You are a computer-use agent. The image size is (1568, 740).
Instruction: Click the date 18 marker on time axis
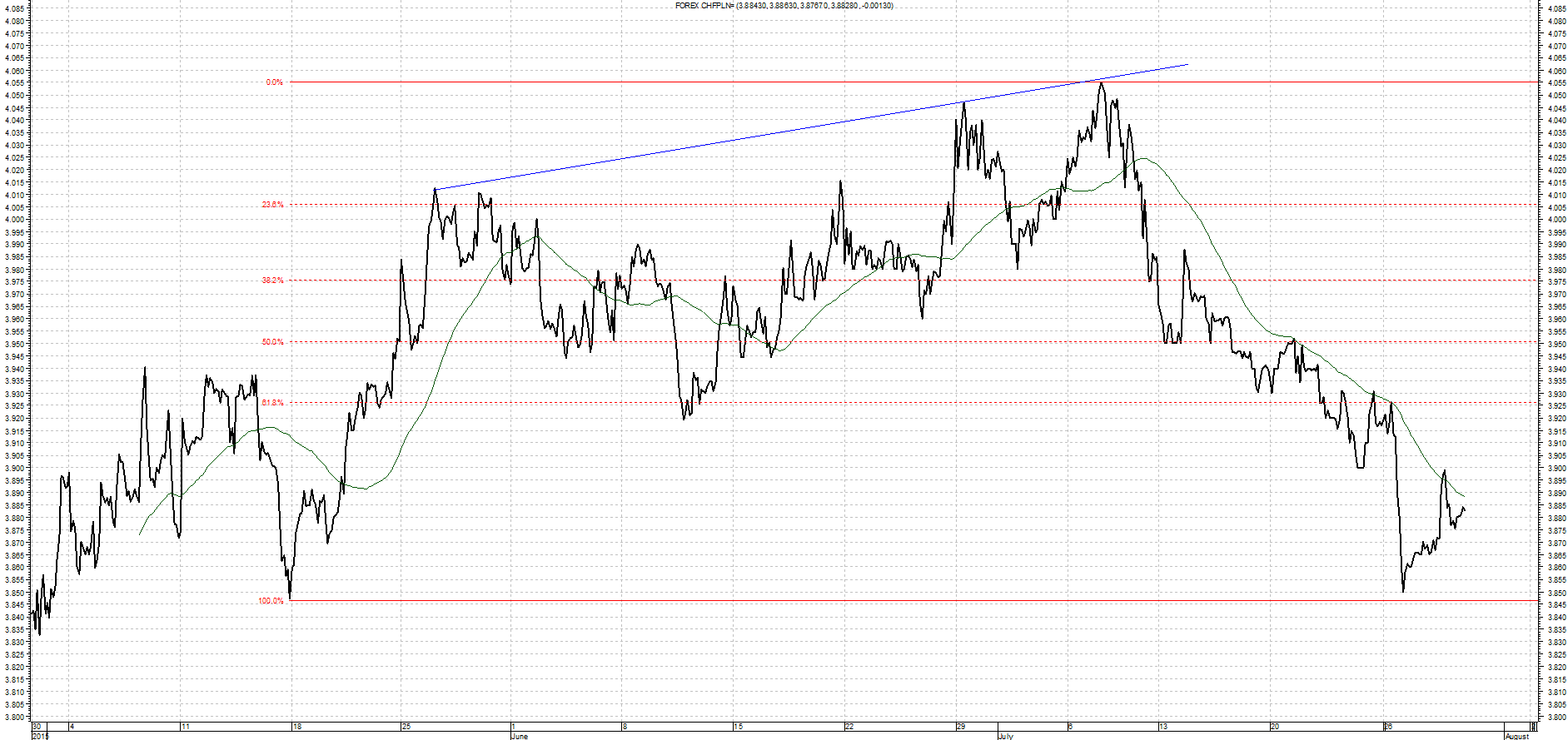click(297, 727)
